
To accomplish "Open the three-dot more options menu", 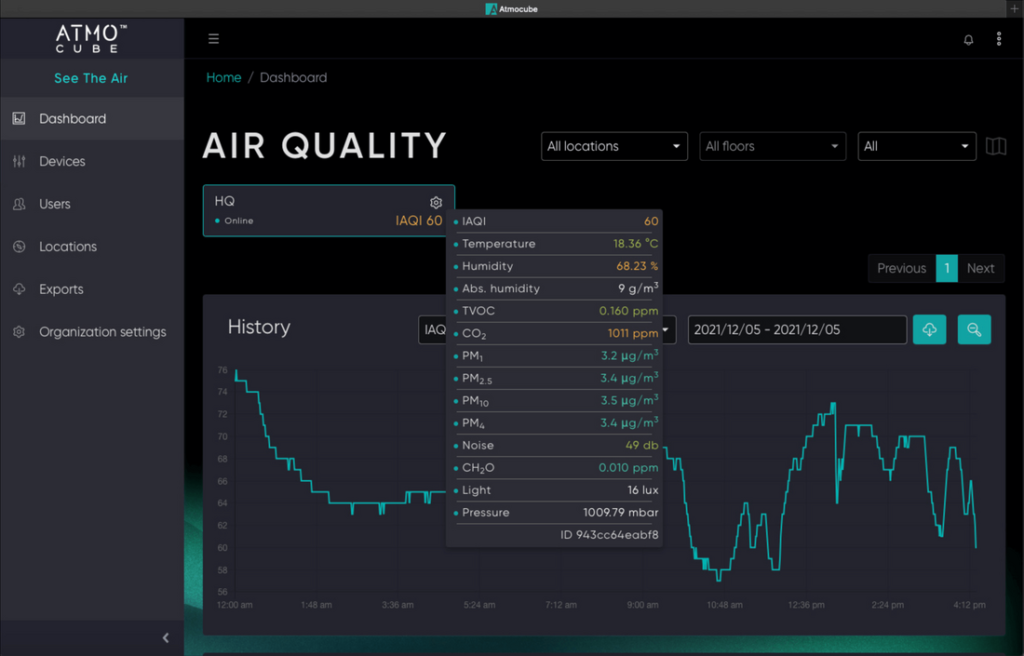I will pos(999,39).
